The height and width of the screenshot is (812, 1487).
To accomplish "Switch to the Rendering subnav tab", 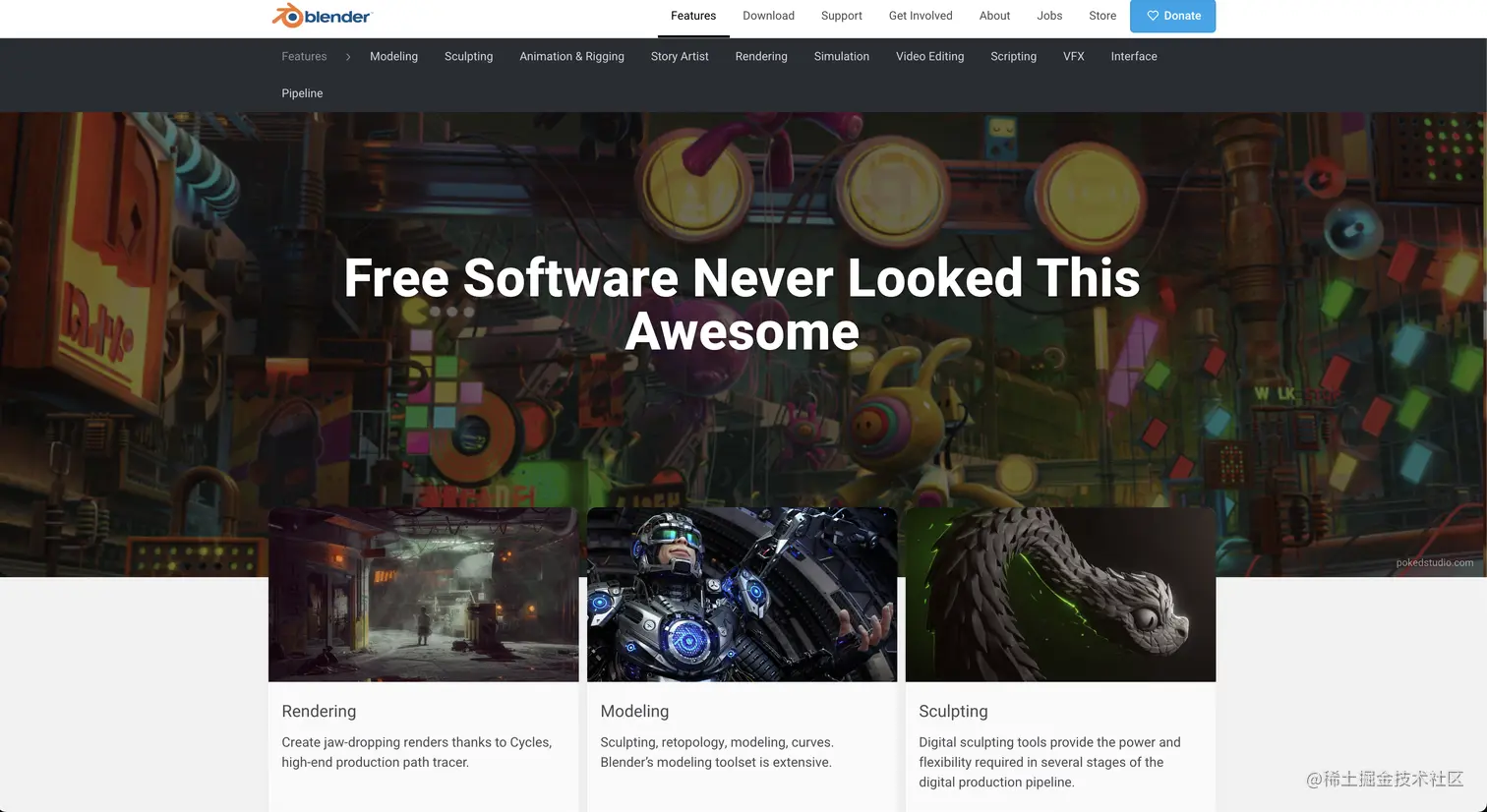I will pyautogui.click(x=761, y=57).
